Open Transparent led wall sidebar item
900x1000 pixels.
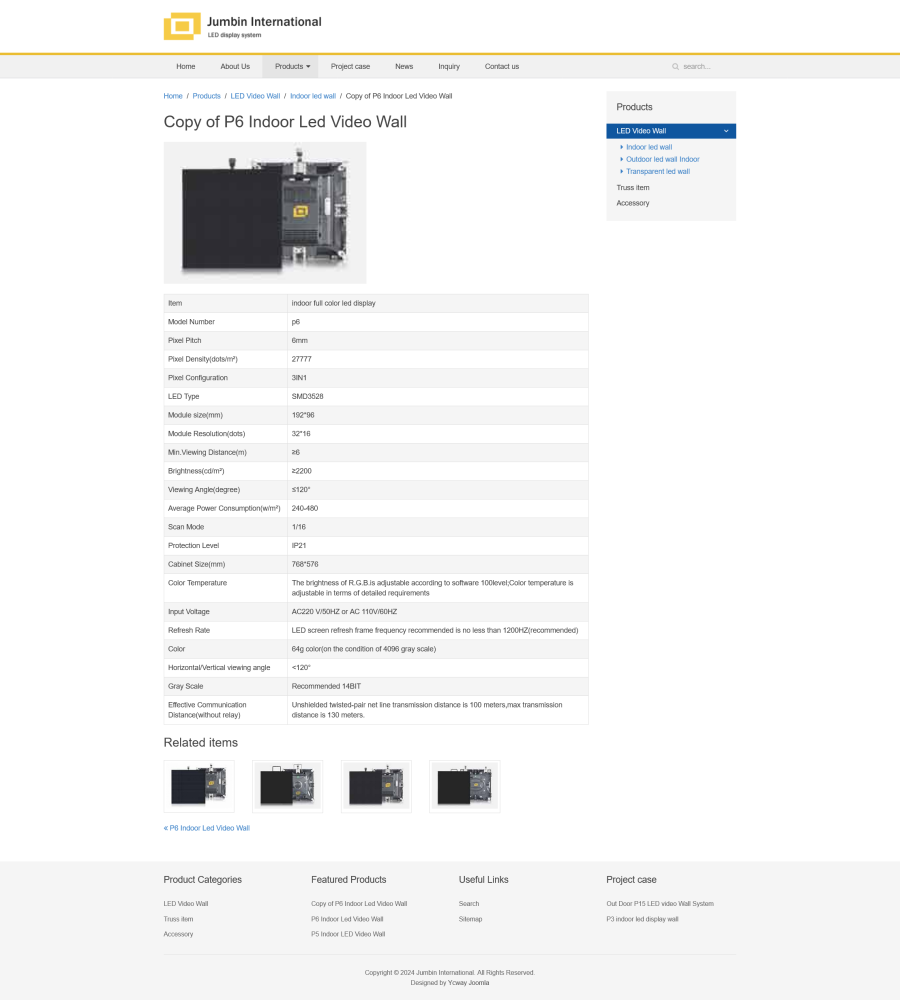tap(657, 171)
